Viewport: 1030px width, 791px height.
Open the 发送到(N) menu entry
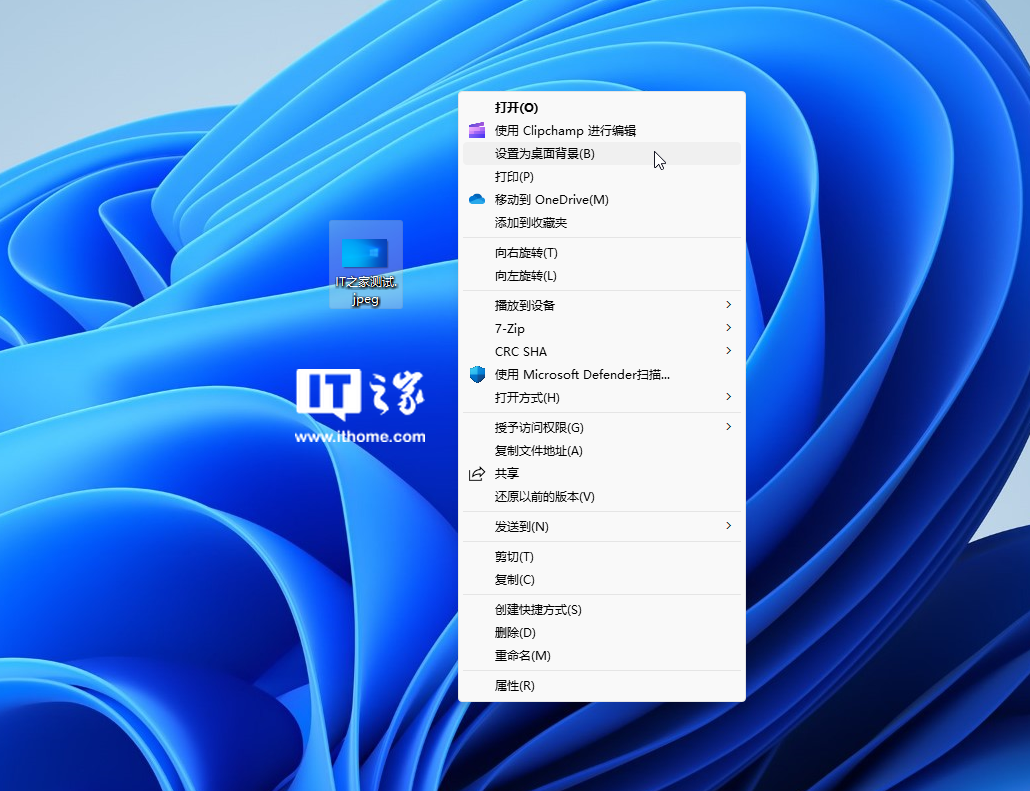coord(602,527)
